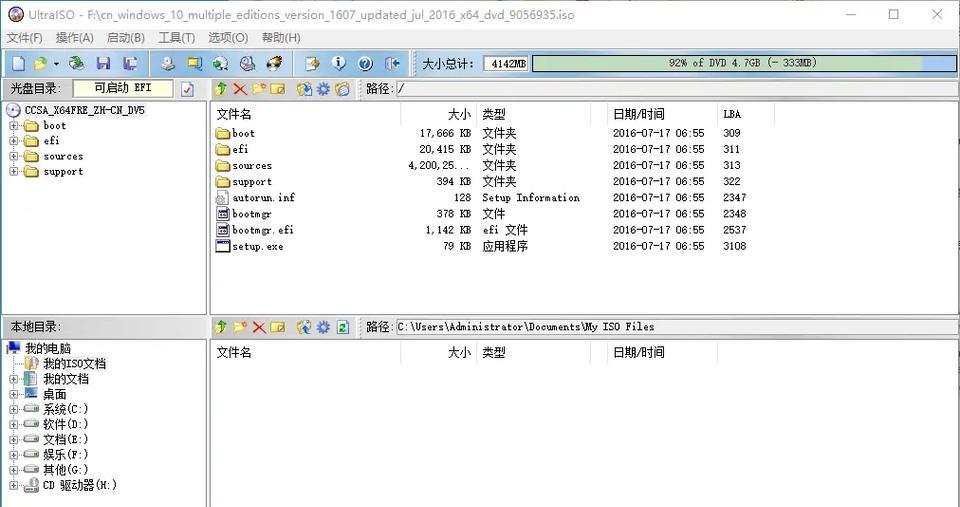960x507 pixels.
Task: Go up one level in local pane
Action: [221, 327]
